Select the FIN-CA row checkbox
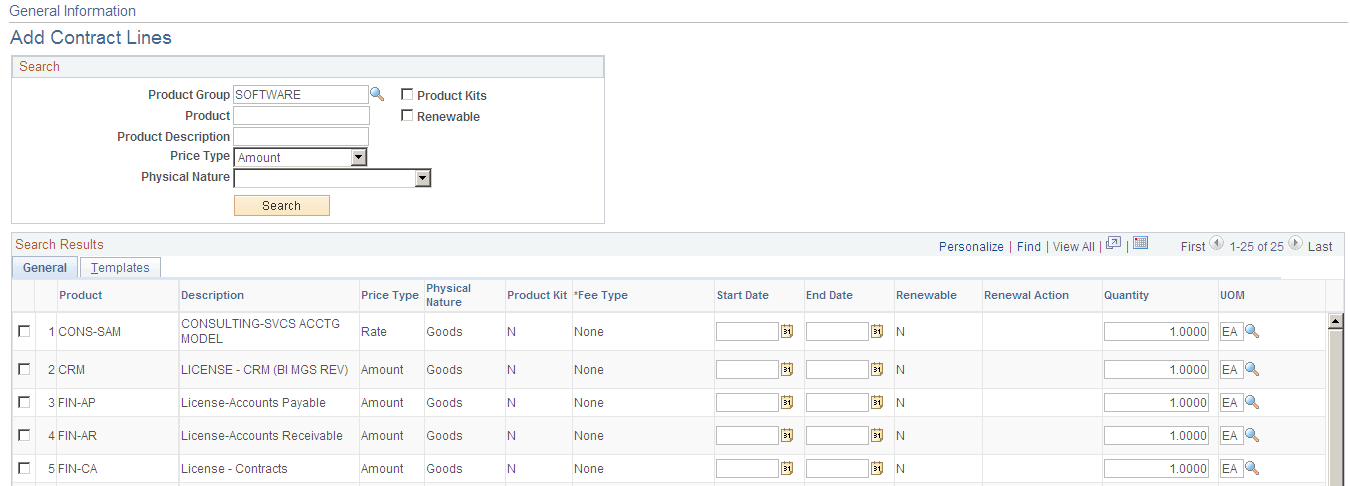Screen dimensions: 1350x486 pyautogui.click(x=24, y=468)
